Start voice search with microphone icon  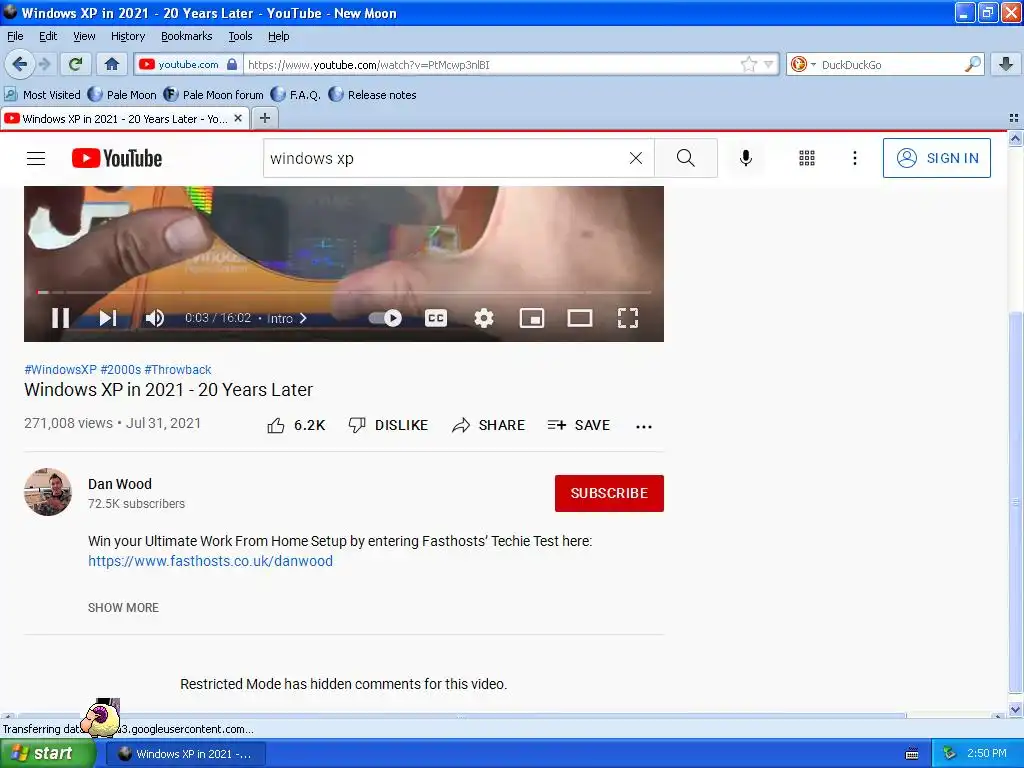pyautogui.click(x=746, y=158)
